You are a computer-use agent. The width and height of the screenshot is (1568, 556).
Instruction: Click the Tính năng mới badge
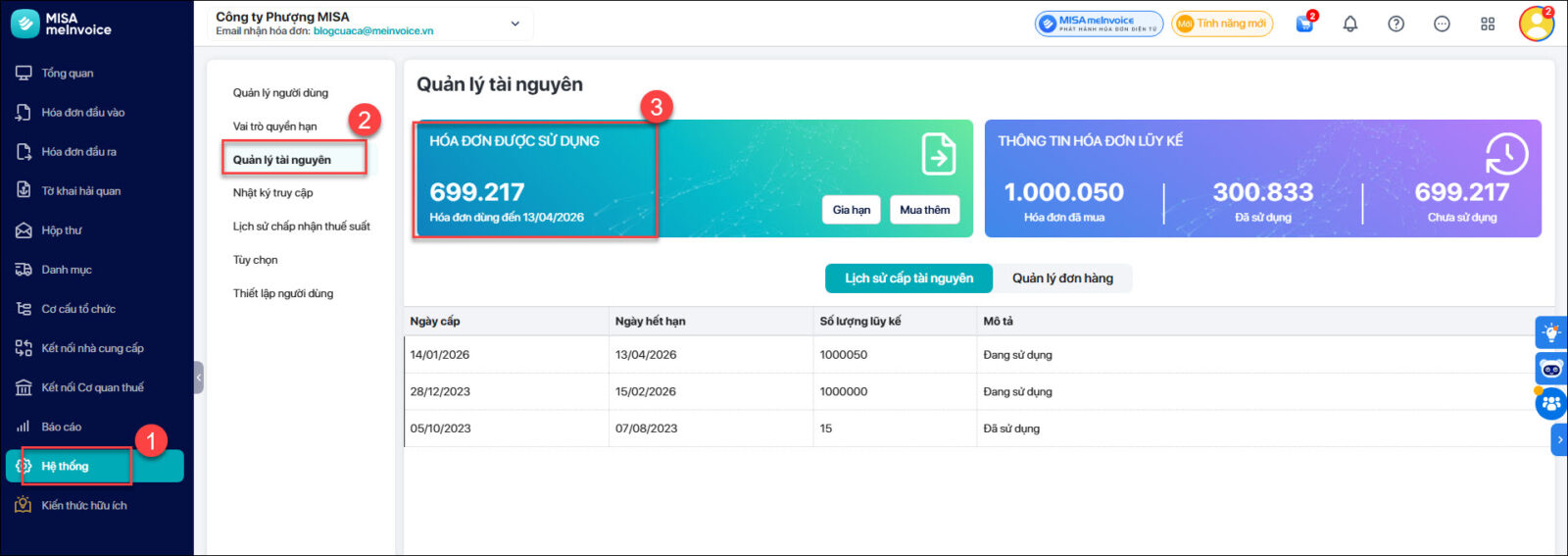[x=1222, y=24]
